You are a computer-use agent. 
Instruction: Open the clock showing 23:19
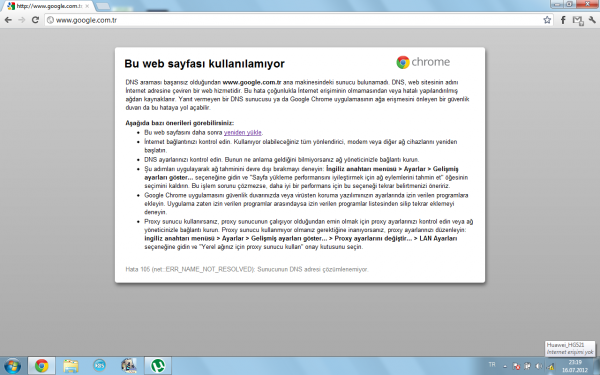click(575, 366)
